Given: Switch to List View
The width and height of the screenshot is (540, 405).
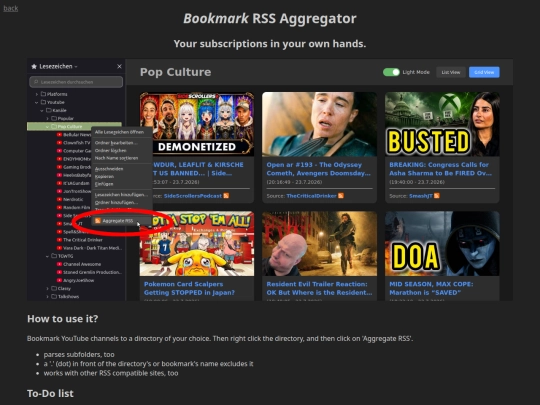Looking at the screenshot, I should (x=451, y=72).
